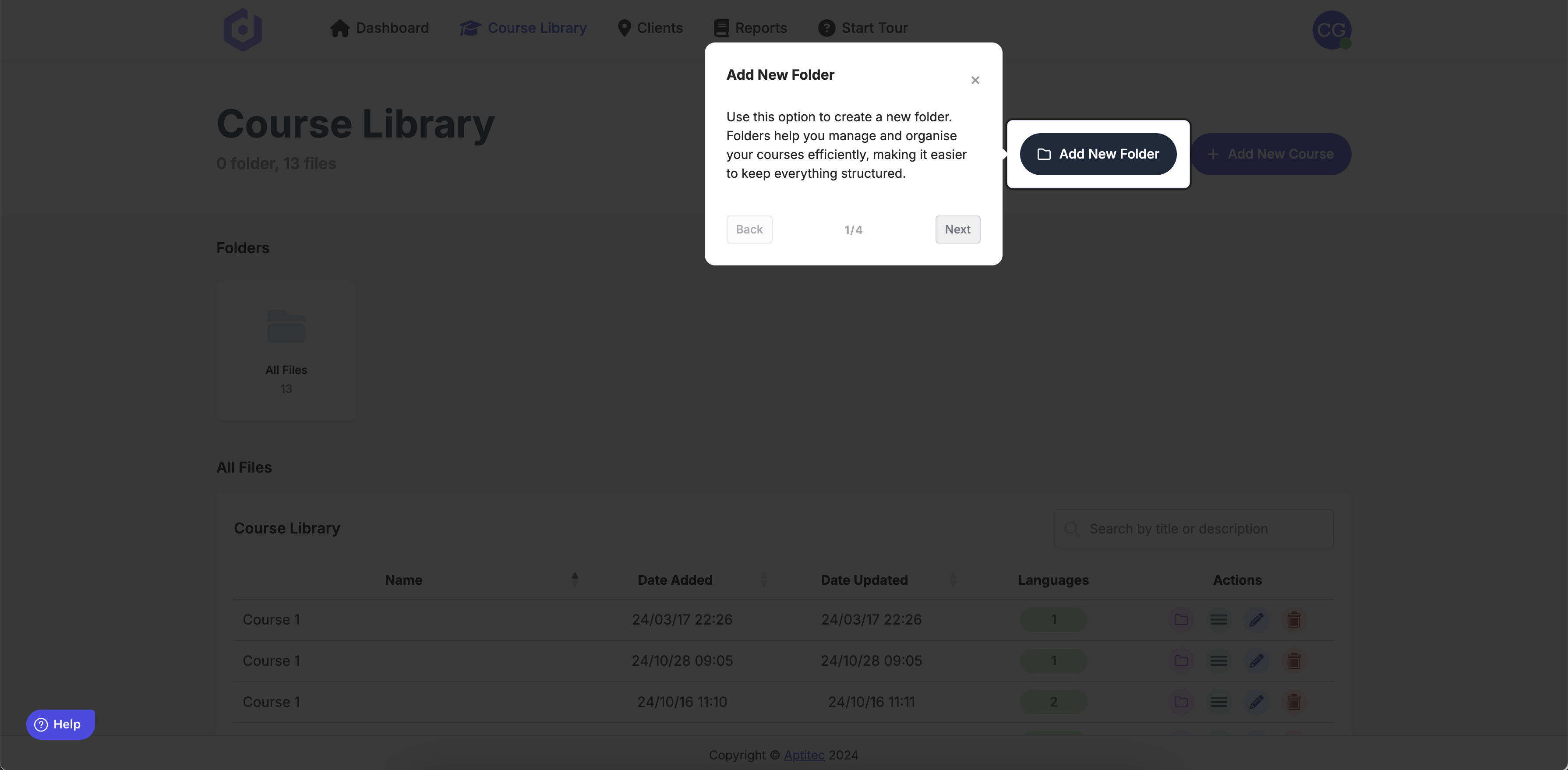
Task: Click the green language count badge on first Course 1
Action: pos(1053,620)
